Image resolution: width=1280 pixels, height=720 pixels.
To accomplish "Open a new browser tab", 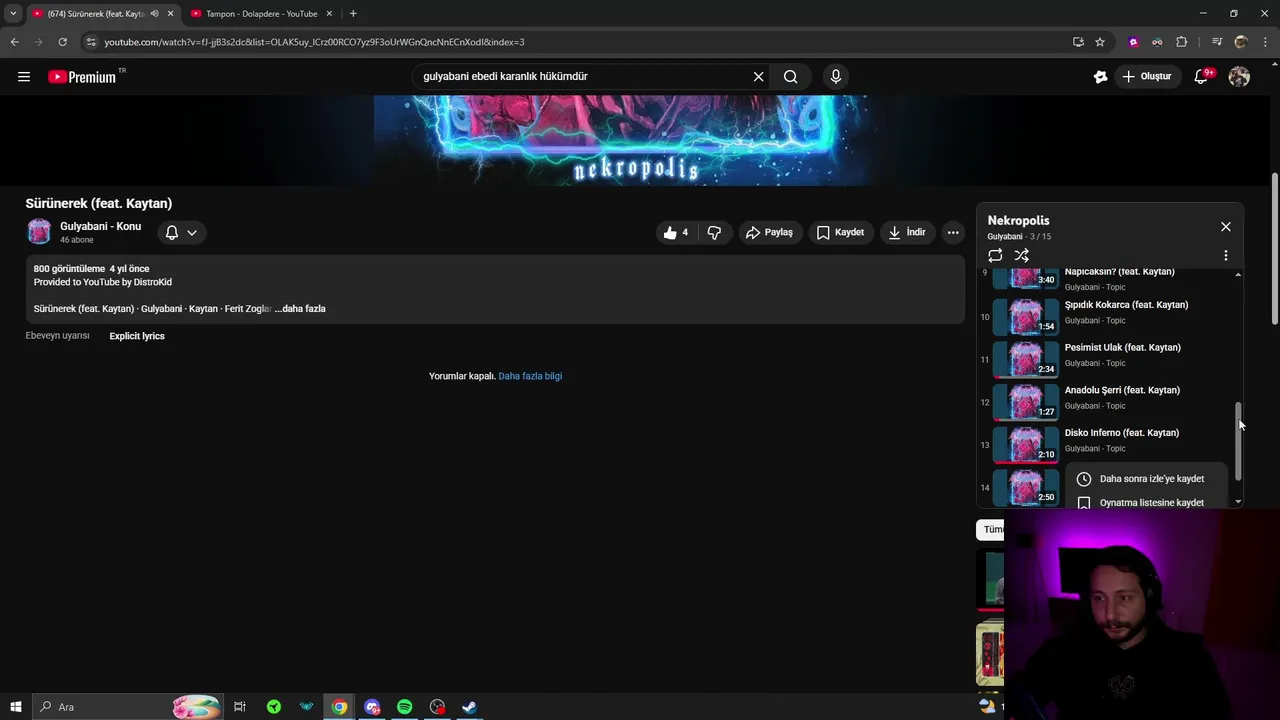I will [x=353, y=14].
